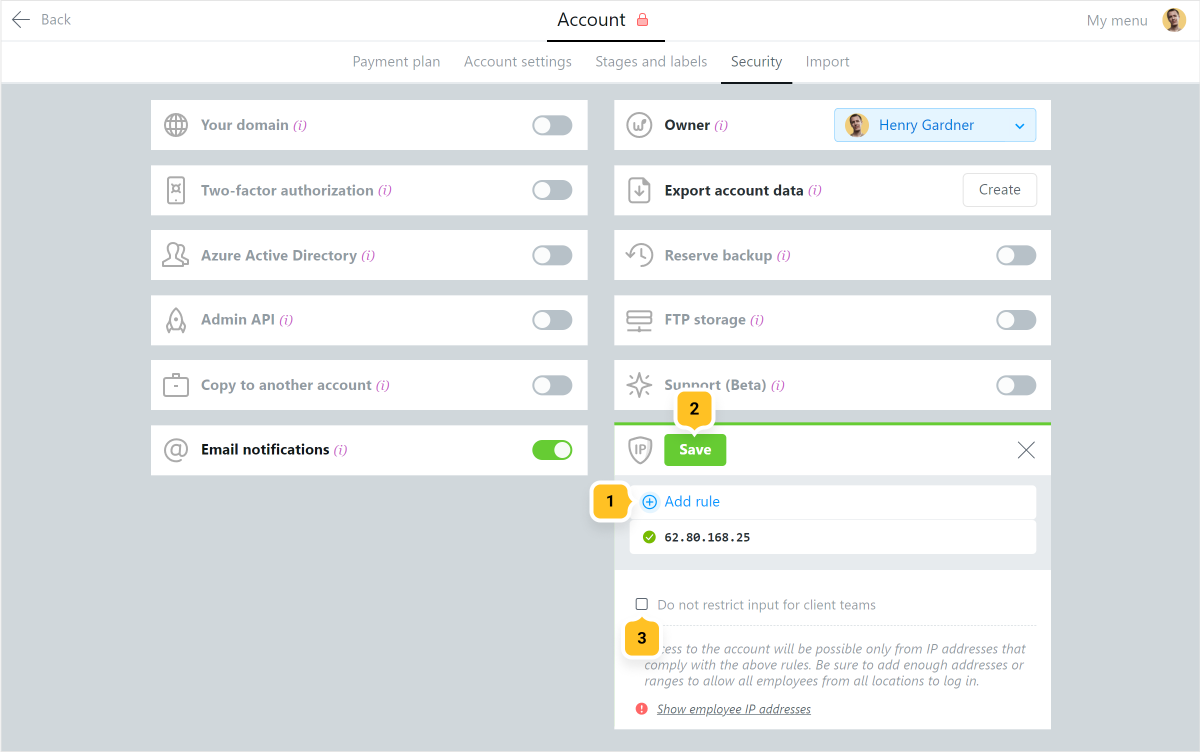1200x752 pixels.
Task: Click the Reserve backup clock icon
Action: 639,255
